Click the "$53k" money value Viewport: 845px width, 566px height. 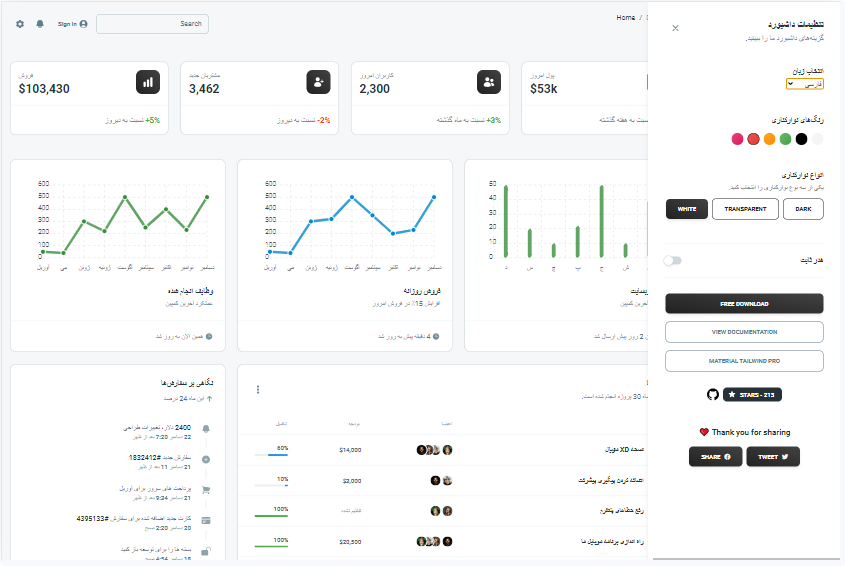point(544,89)
